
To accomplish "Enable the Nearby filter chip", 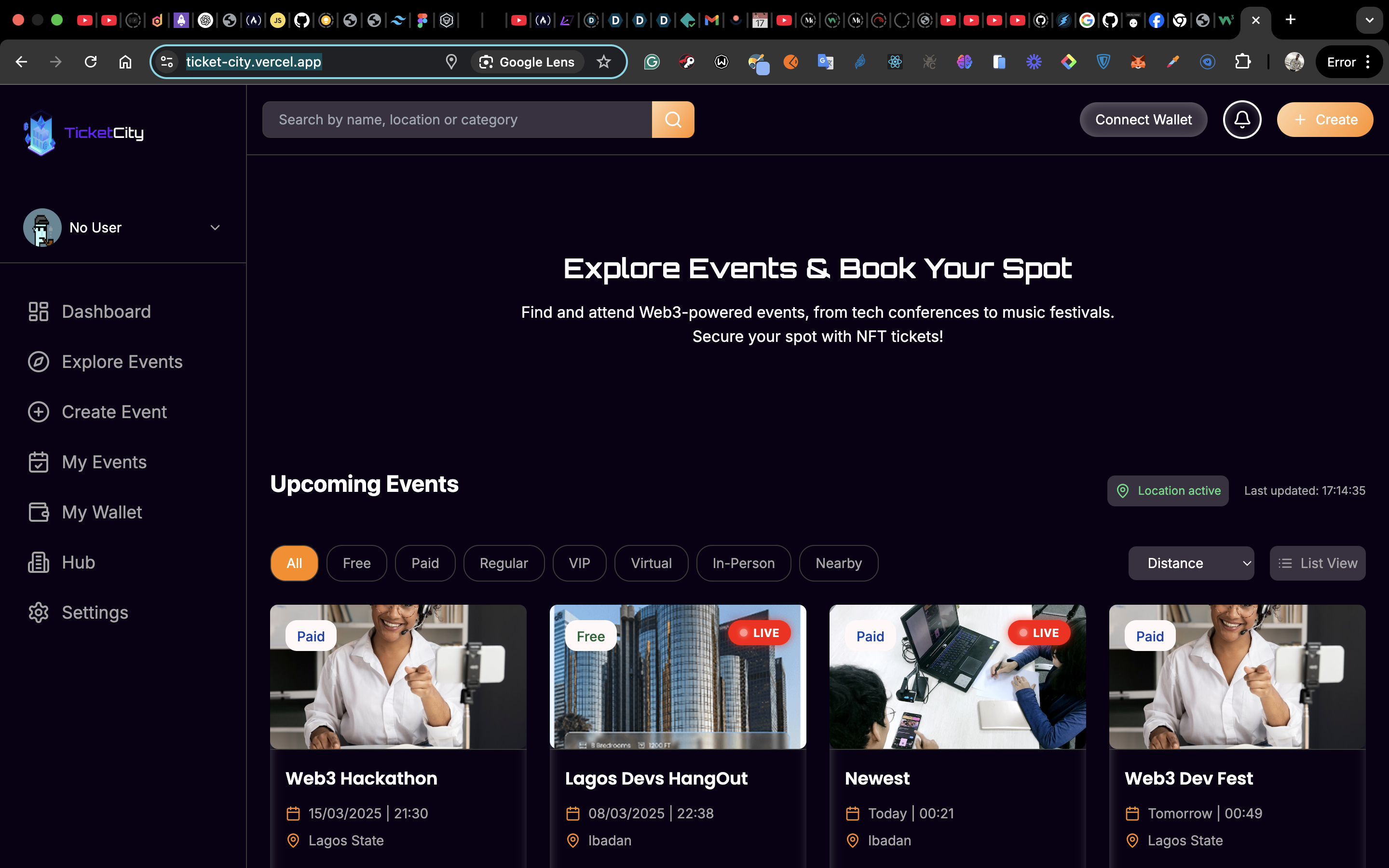I will coord(838,563).
